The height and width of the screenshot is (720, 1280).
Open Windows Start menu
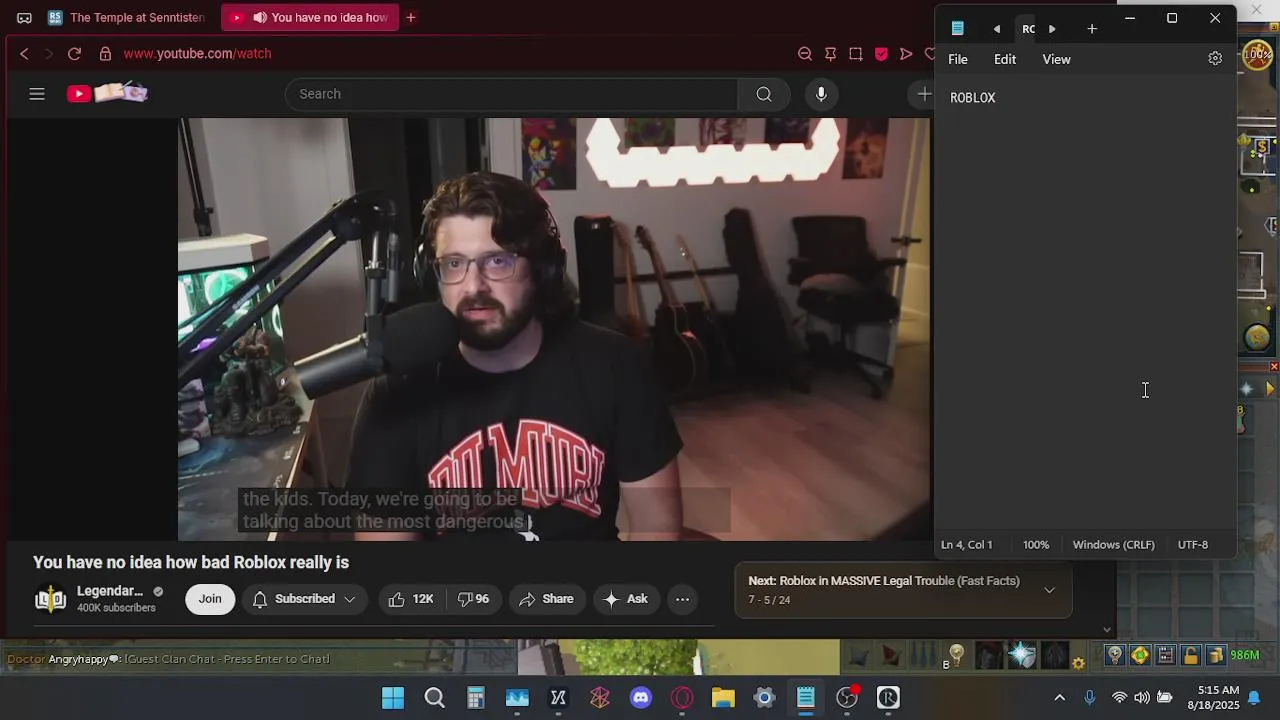(x=393, y=698)
